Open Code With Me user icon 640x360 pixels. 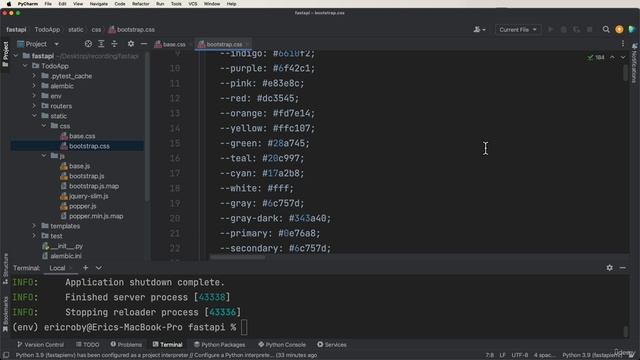coord(479,29)
